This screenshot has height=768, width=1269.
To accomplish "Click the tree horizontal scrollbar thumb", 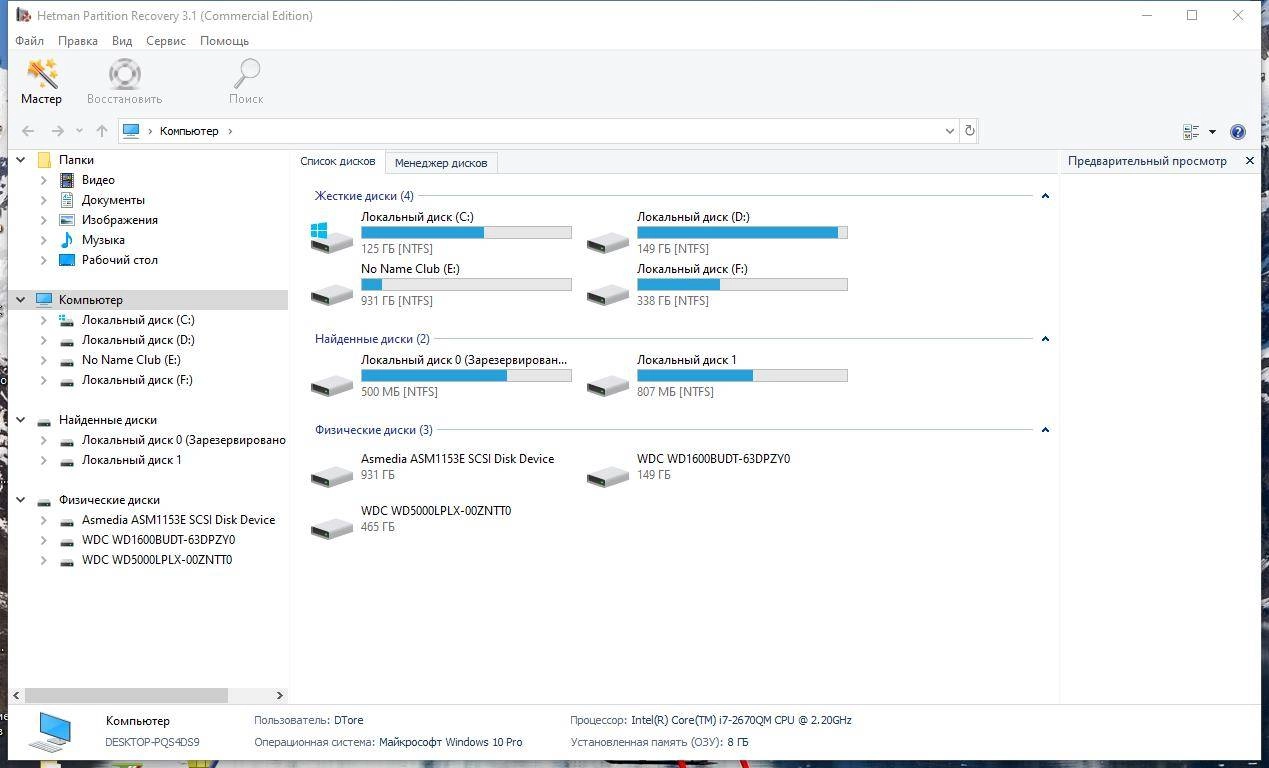I will [x=126, y=695].
